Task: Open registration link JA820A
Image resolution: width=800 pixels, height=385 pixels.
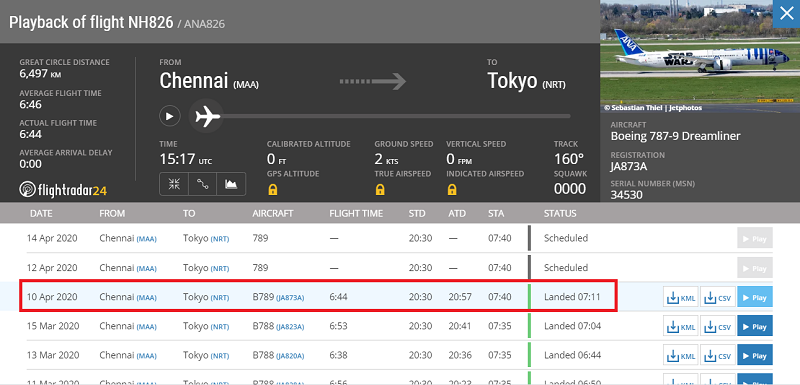Action: pos(290,356)
